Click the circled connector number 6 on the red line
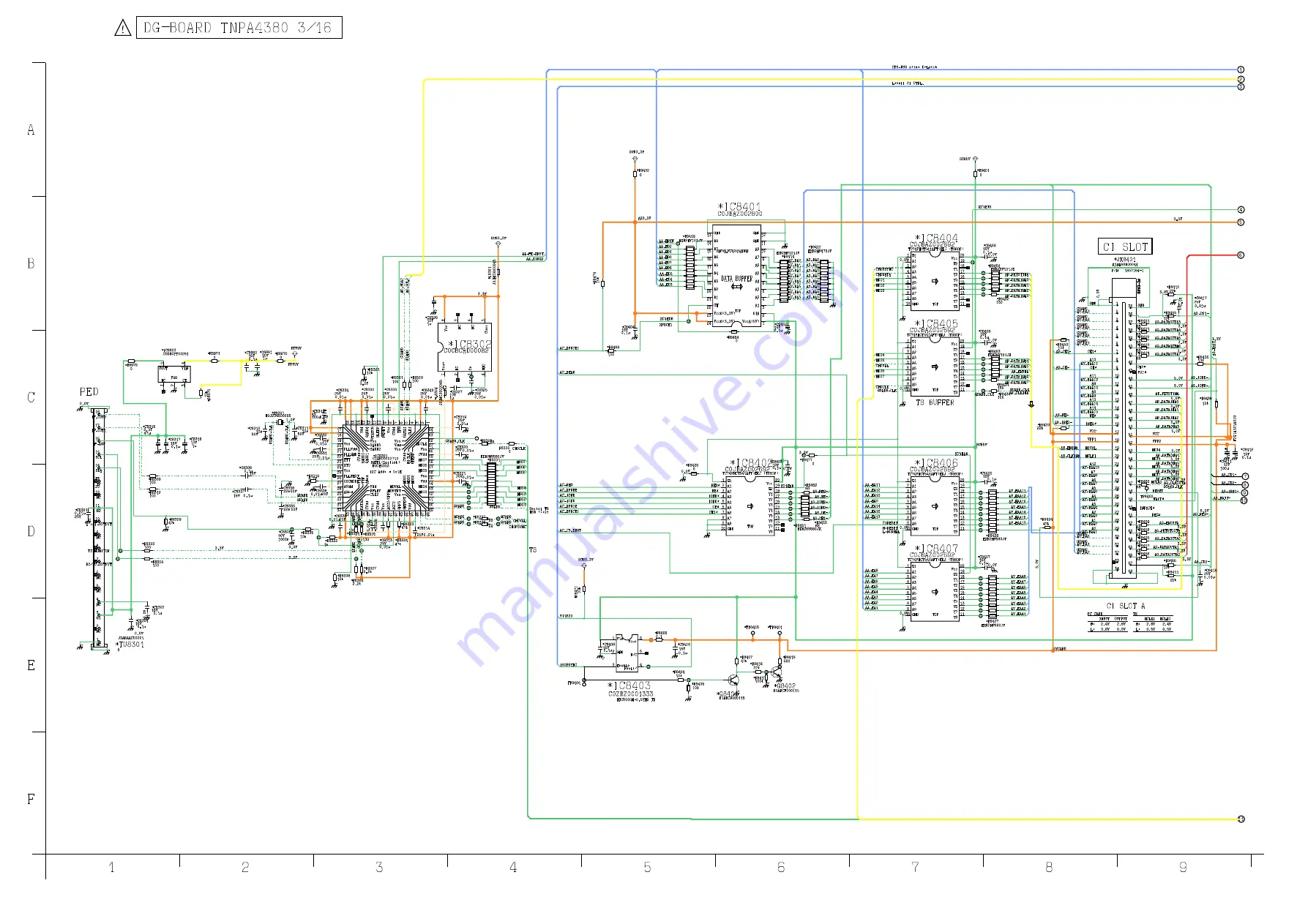The height and width of the screenshot is (924, 1308). (1241, 255)
